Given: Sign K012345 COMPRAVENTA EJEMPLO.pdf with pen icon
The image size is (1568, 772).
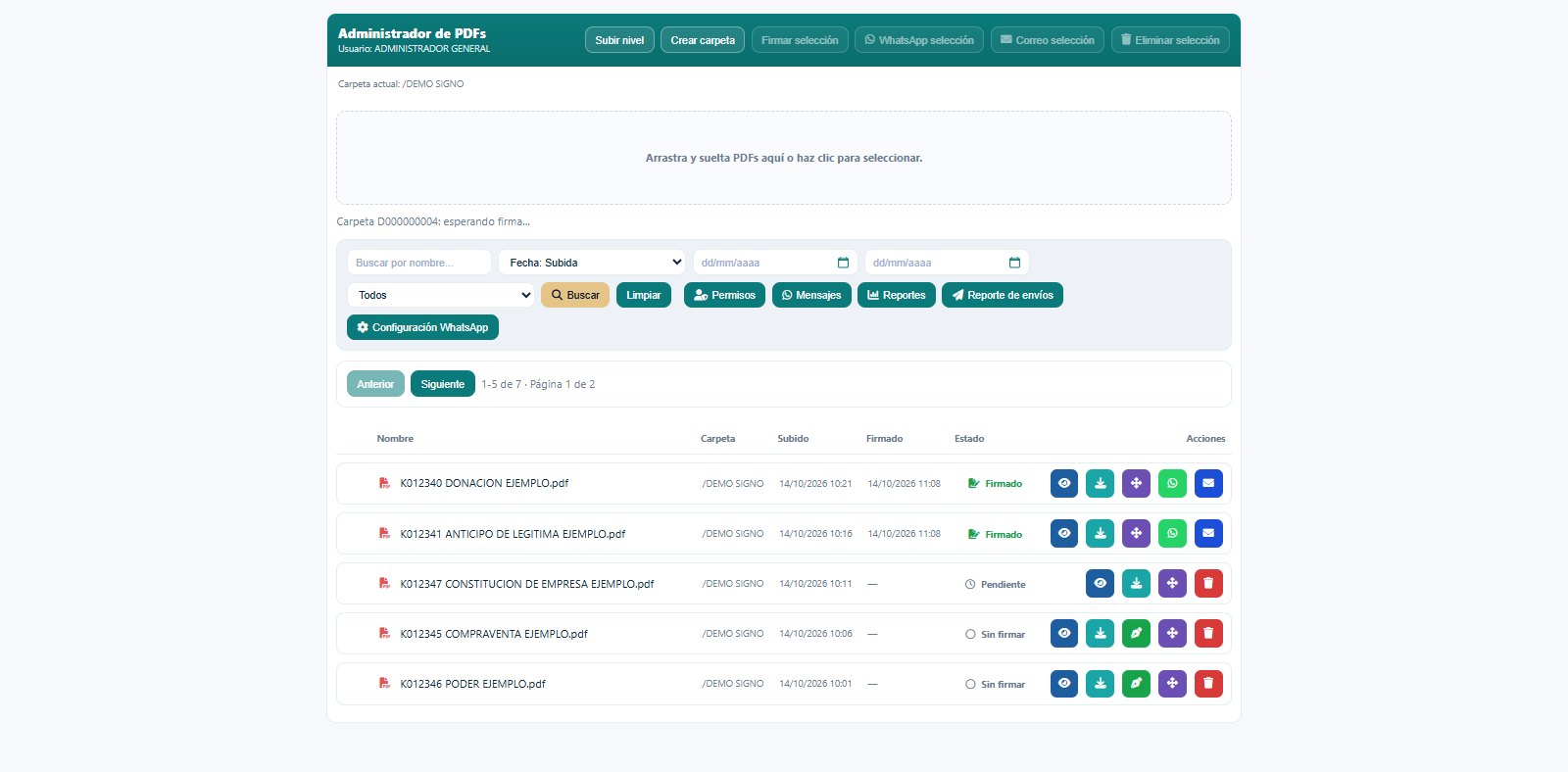Looking at the screenshot, I should point(1136,633).
